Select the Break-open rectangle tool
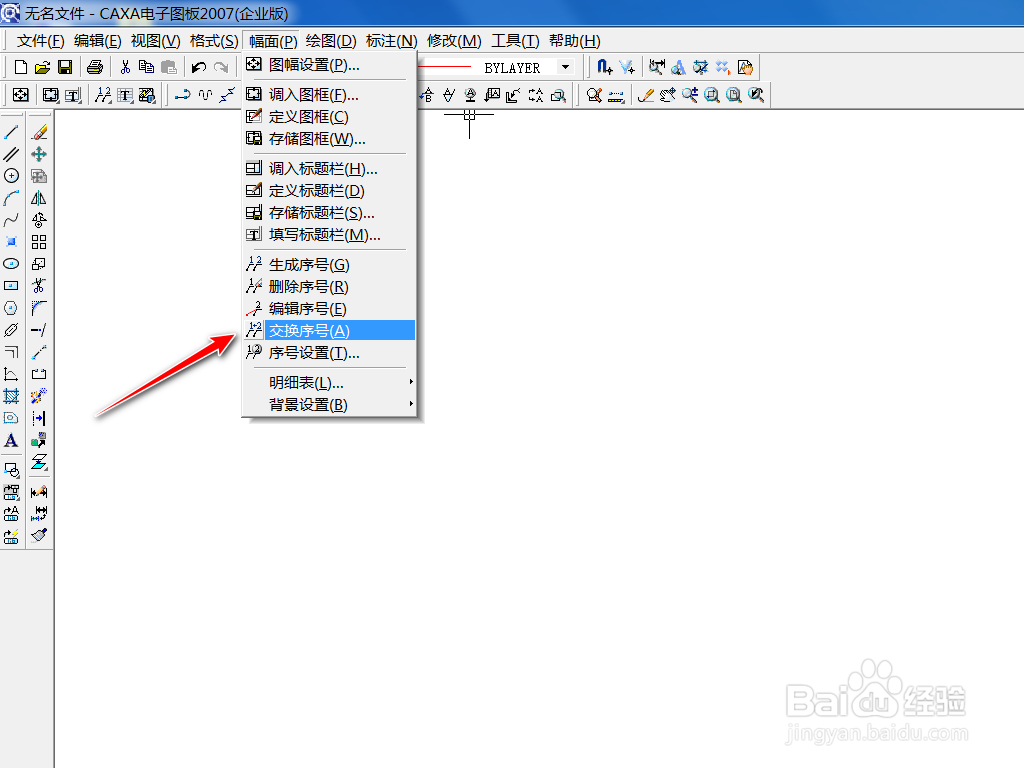This screenshot has height=768, width=1024. 39,374
